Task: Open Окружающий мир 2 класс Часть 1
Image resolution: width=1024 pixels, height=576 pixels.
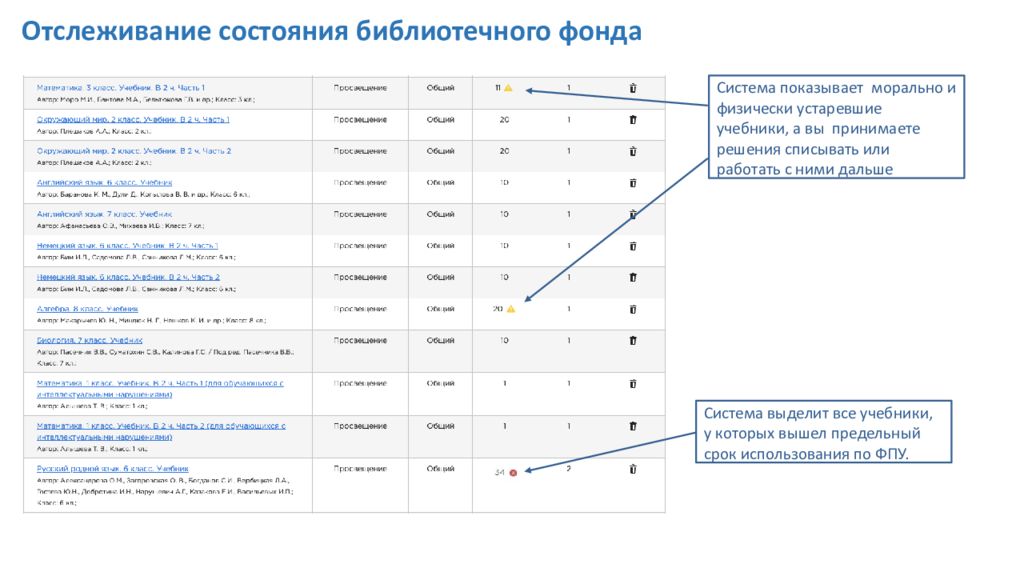Action: (133, 120)
